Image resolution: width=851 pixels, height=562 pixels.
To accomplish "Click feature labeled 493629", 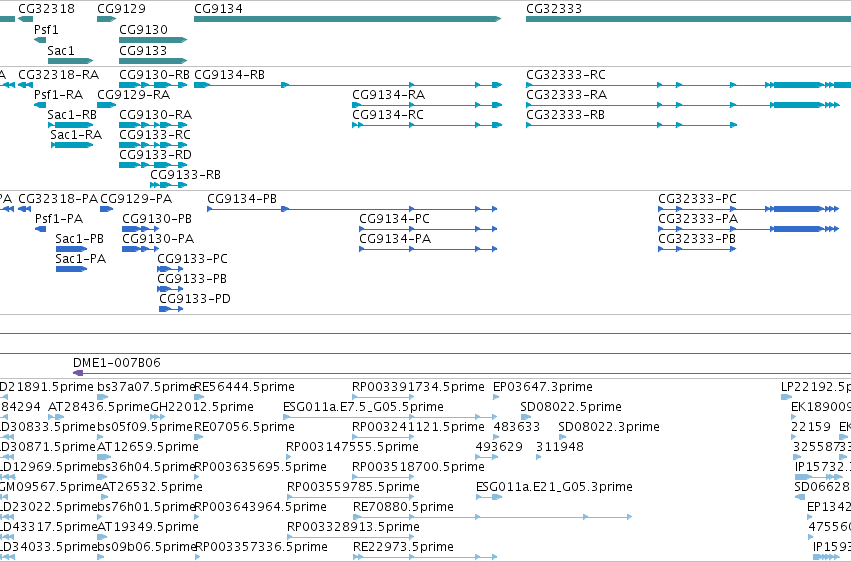I will point(499,447).
